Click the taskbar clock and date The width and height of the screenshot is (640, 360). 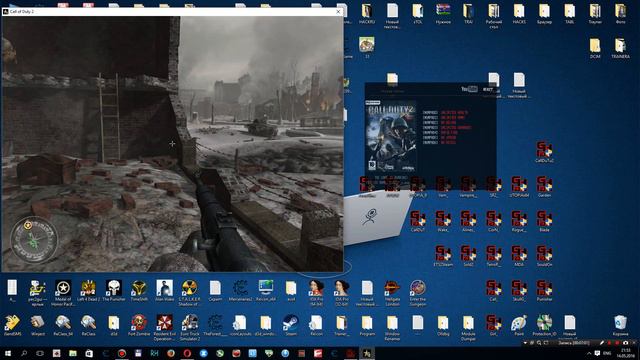625,353
